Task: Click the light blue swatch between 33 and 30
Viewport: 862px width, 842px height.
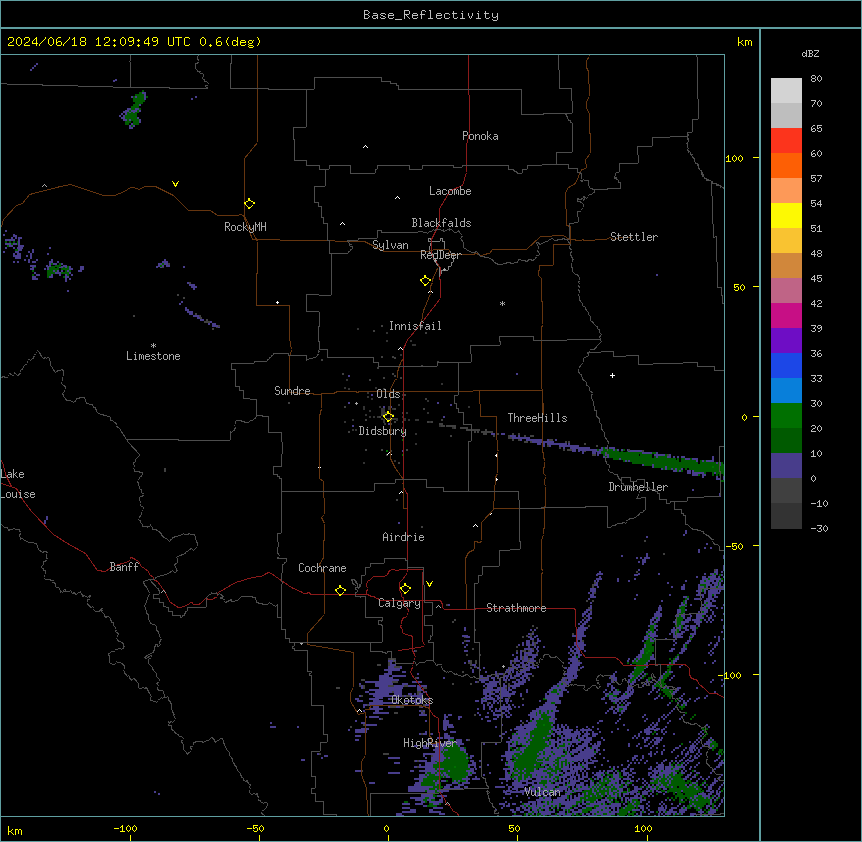Action: point(786,391)
